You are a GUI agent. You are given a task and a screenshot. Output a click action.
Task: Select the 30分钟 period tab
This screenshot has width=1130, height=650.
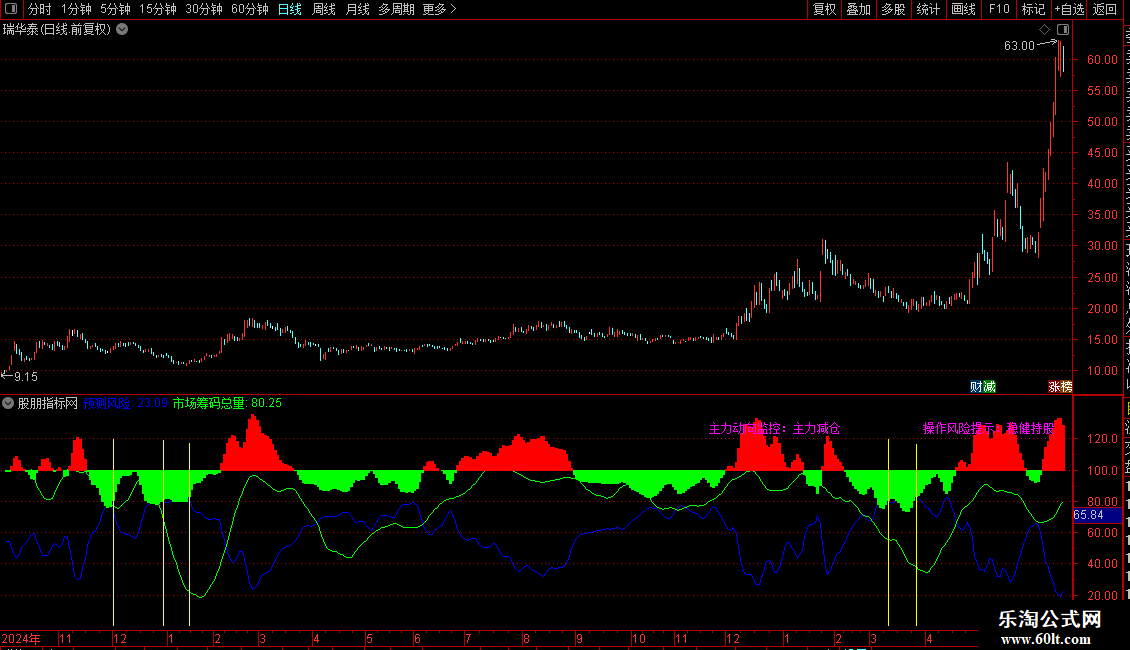[x=203, y=9]
